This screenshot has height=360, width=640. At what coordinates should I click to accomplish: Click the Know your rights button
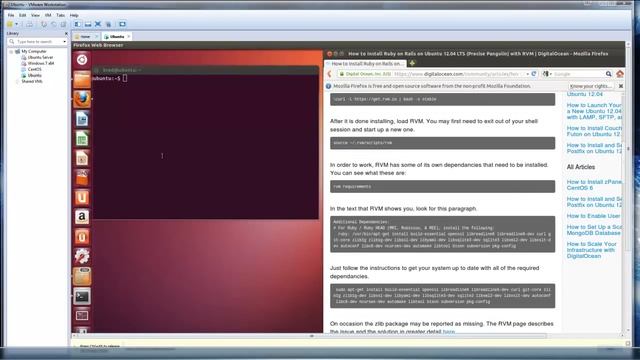591,86
